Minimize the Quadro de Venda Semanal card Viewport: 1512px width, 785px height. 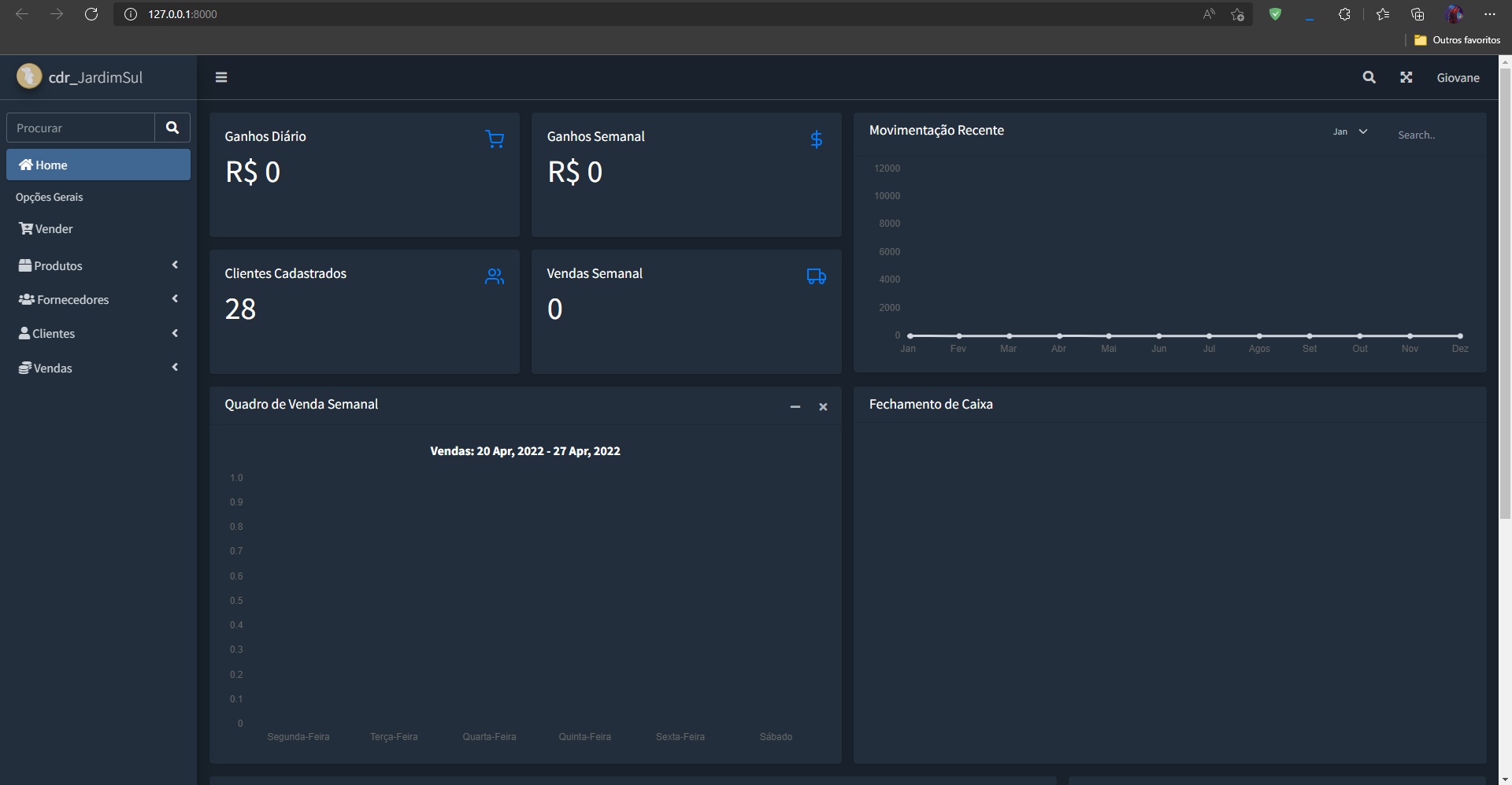pyautogui.click(x=795, y=407)
